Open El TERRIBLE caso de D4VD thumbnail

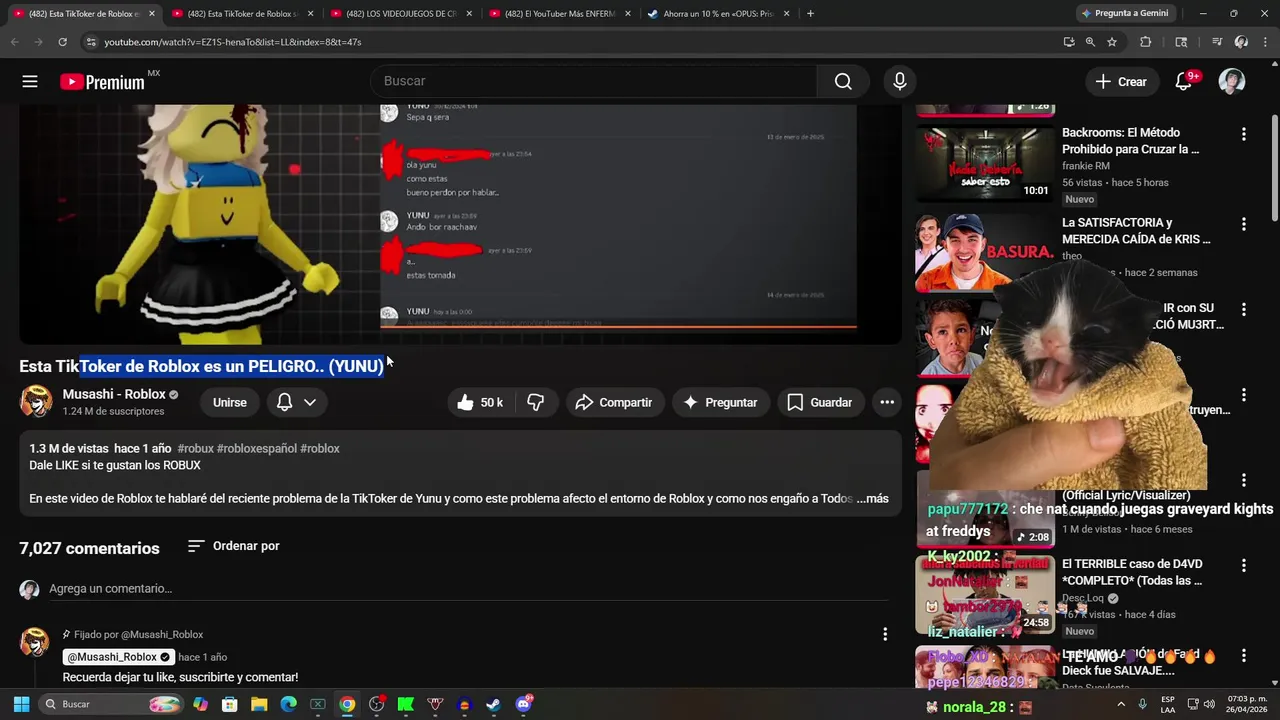[x=985, y=595]
